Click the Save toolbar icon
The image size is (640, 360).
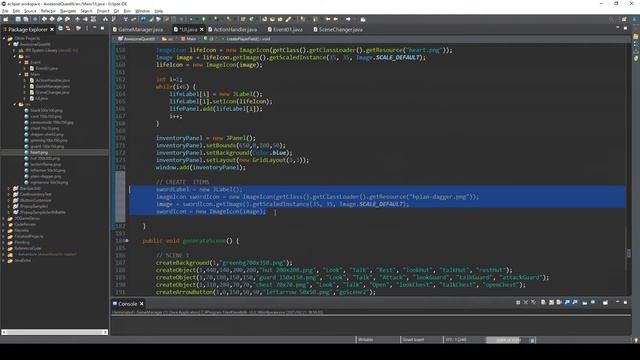click(18, 19)
